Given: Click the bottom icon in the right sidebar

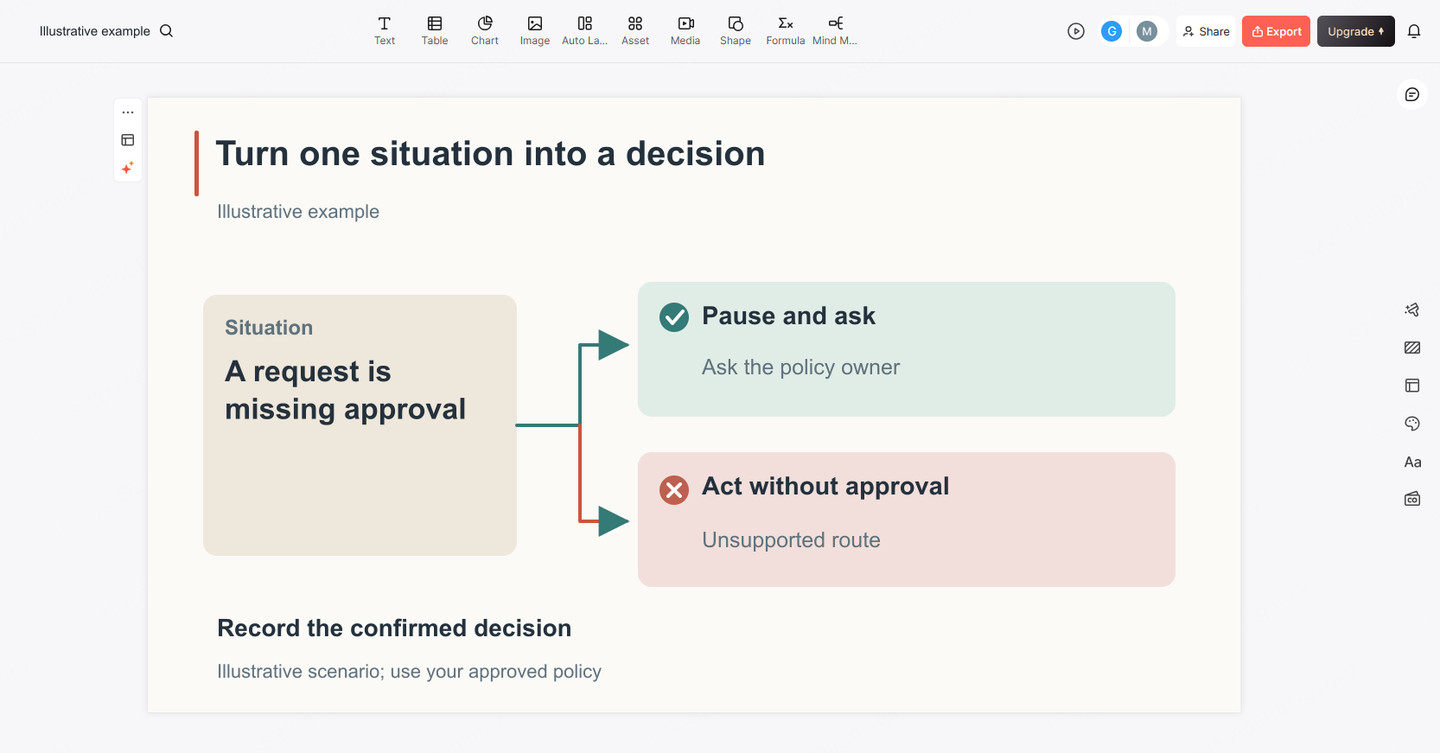Looking at the screenshot, I should point(1412,499).
